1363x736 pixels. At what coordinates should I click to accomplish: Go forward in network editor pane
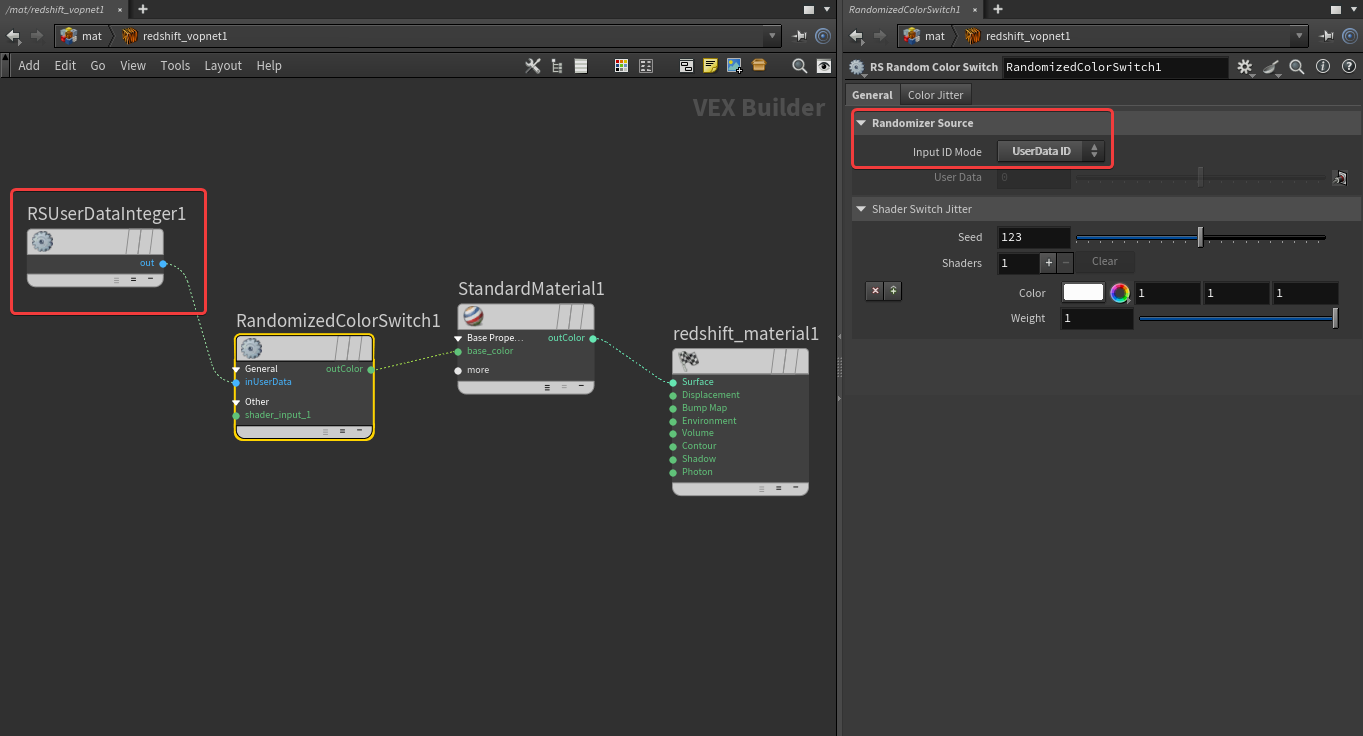click(x=37, y=36)
